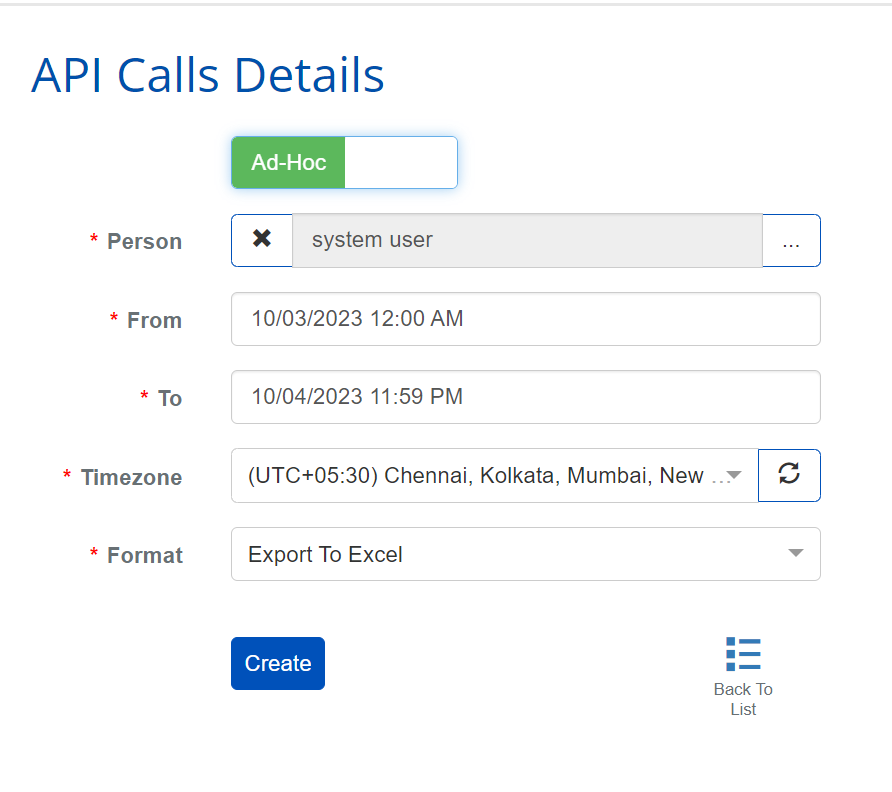Focus the To date field

pos(525,397)
